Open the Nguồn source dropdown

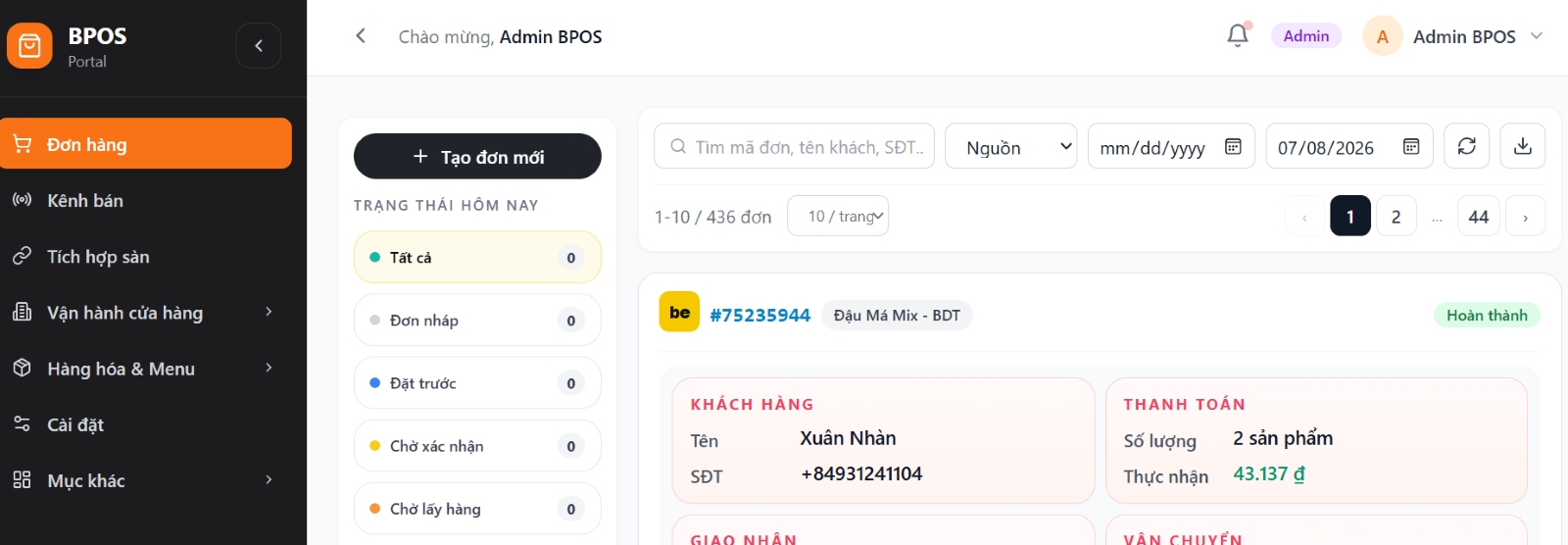point(1010,146)
